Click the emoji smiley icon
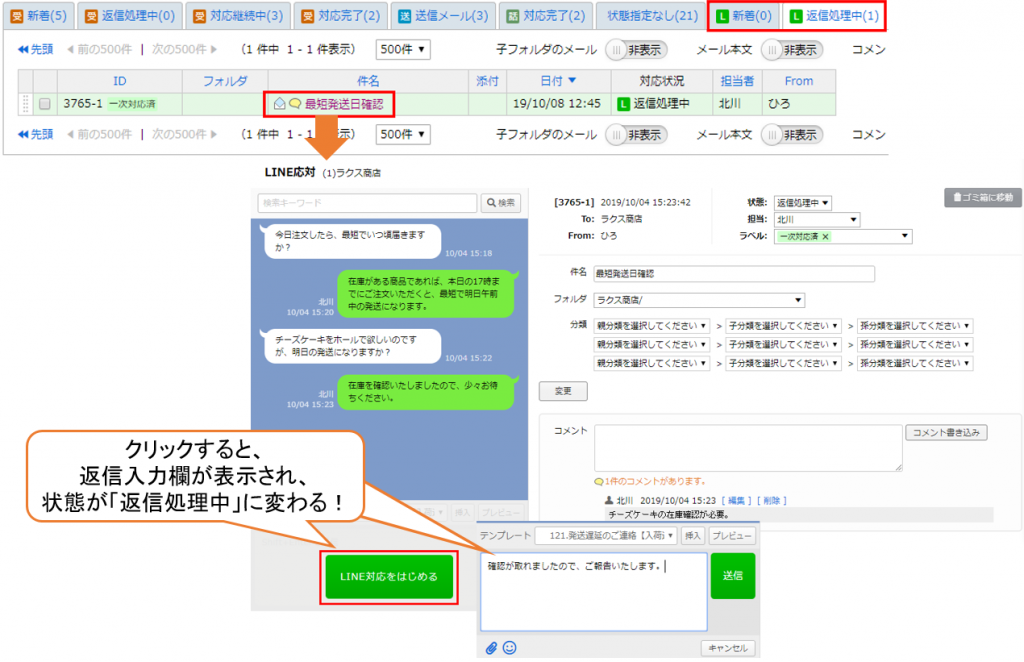Image resolution: width=1024 pixels, height=662 pixels. pos(510,648)
